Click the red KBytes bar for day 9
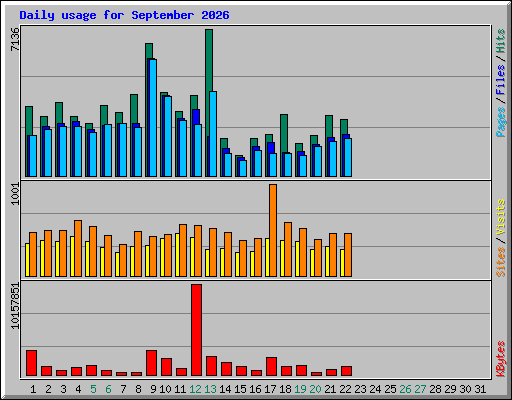Screen dimensions: 512x400 151,363
